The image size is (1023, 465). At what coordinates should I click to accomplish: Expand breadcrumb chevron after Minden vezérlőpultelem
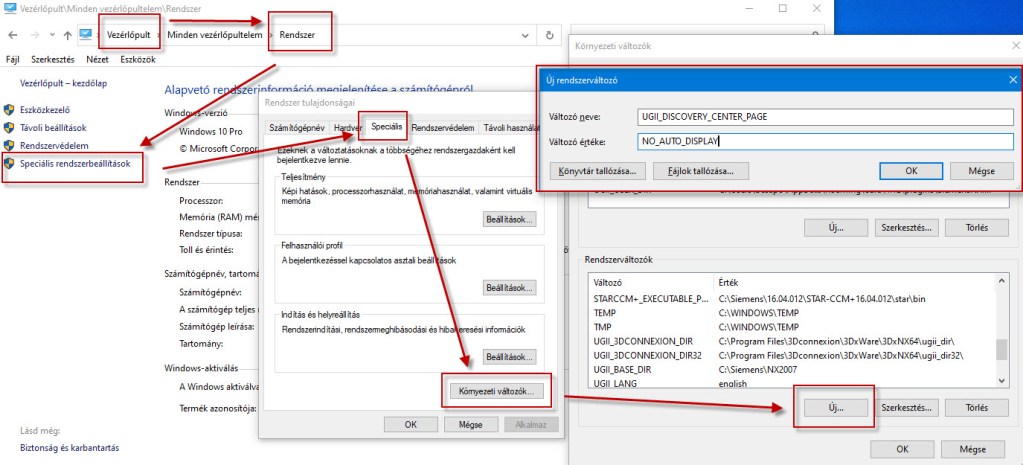coord(269,35)
